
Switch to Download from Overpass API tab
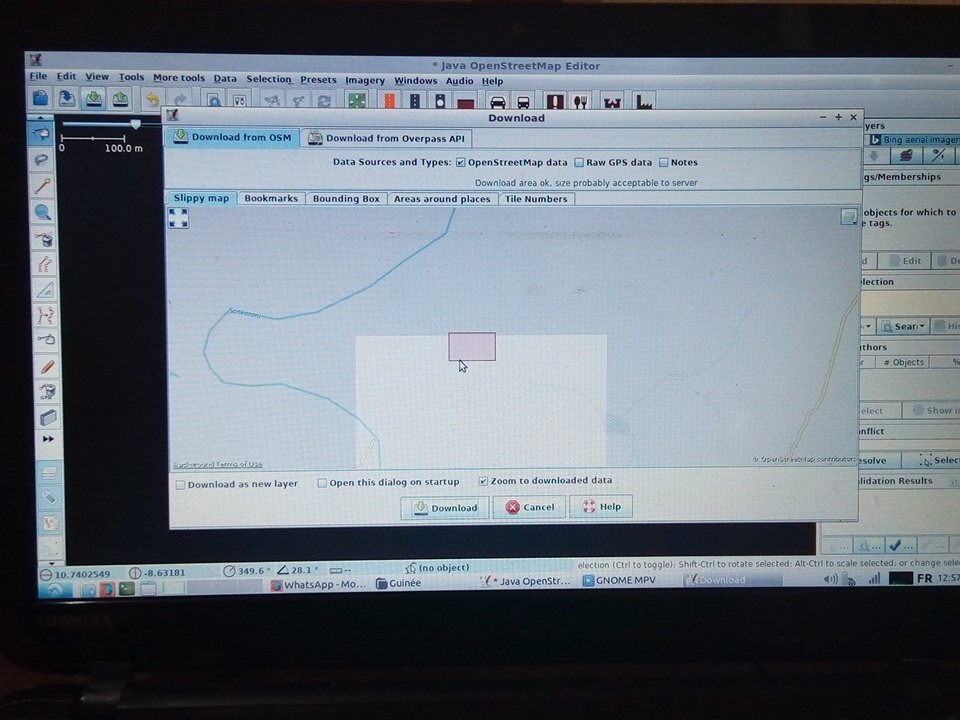(388, 138)
